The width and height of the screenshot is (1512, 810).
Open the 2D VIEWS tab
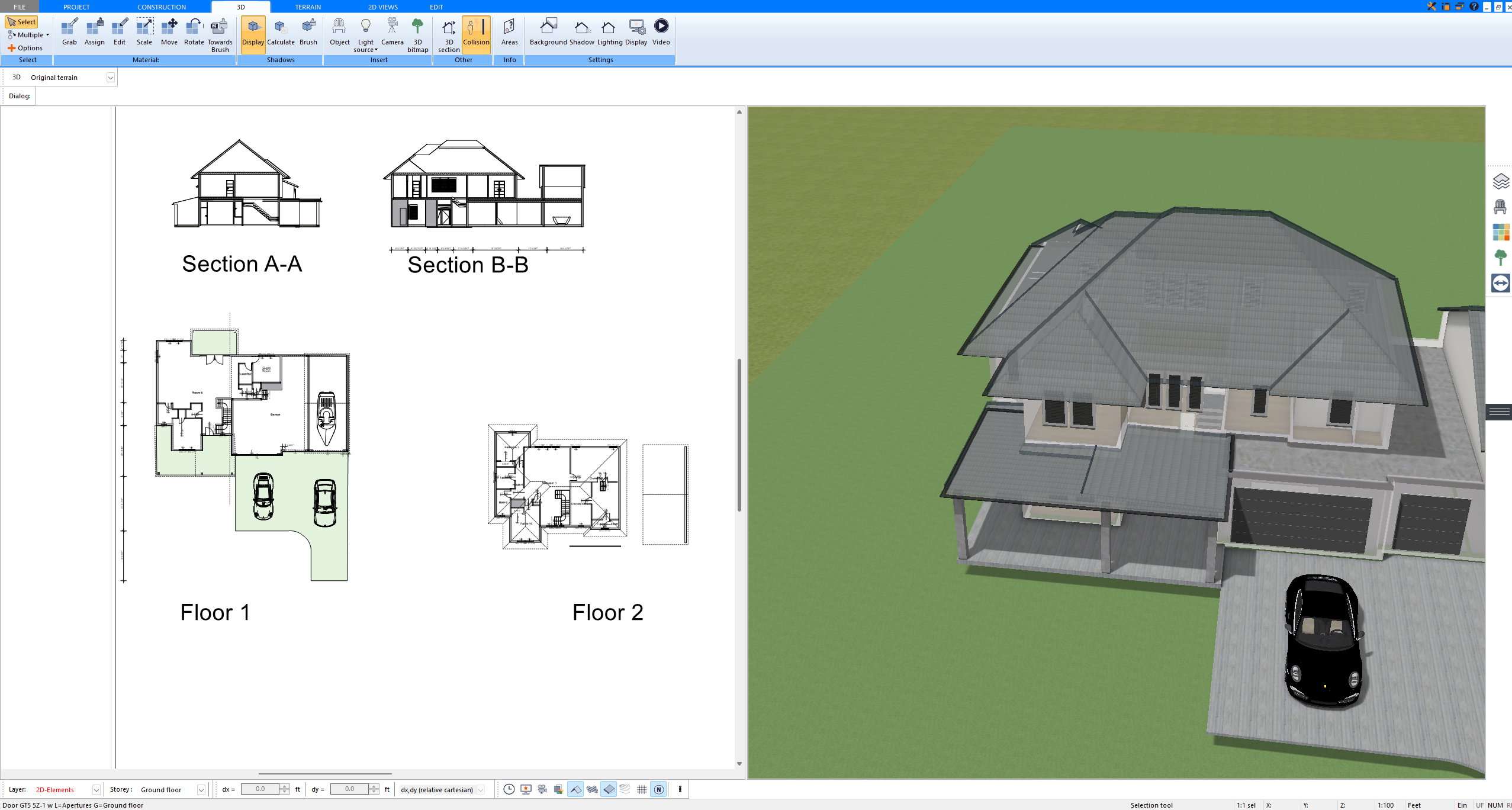click(382, 7)
